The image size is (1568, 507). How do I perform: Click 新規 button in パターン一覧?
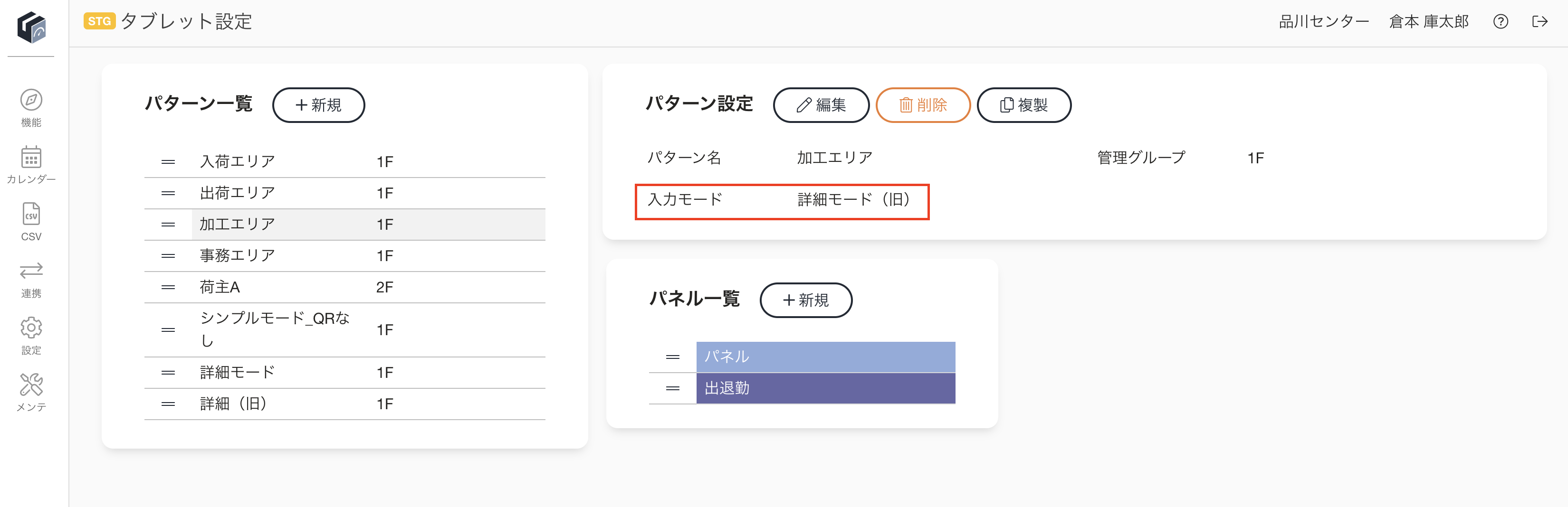318,105
